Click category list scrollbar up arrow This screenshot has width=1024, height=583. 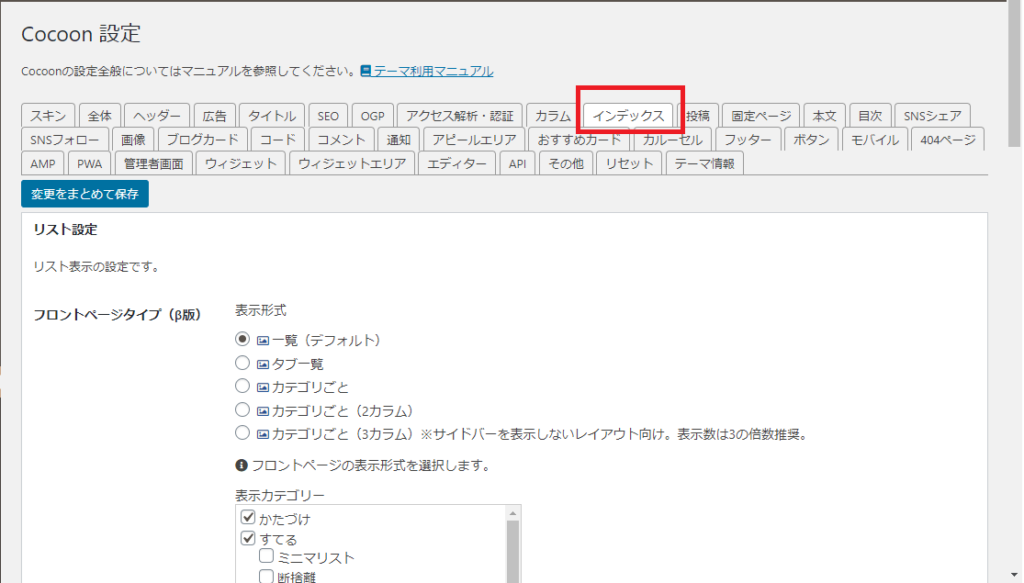coord(513,513)
